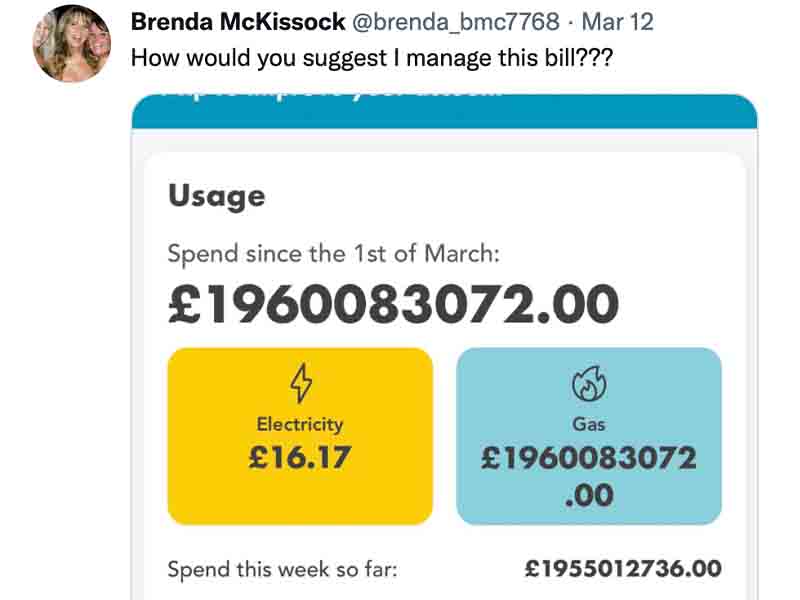Click the gas amount £1960083072.00
800x600 pixels.
589,476
